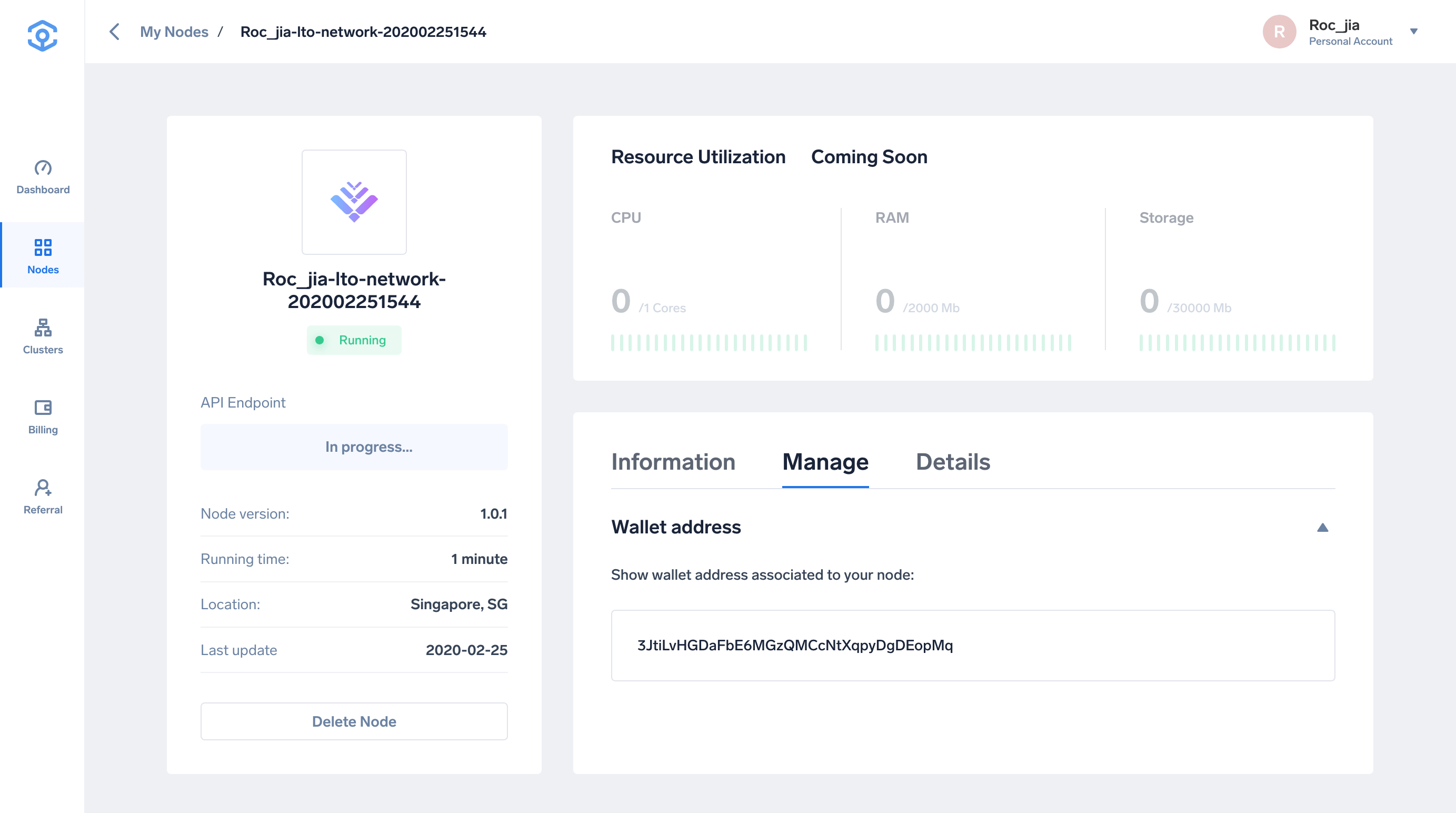Screen dimensions: 1456x813
Task: Click the In progress API endpoint box
Action: coord(354,447)
